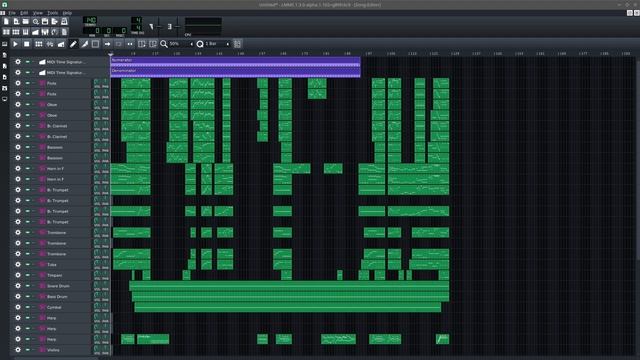Open the Tuba track gear menu
The width and height of the screenshot is (640, 360).
coord(18,264)
